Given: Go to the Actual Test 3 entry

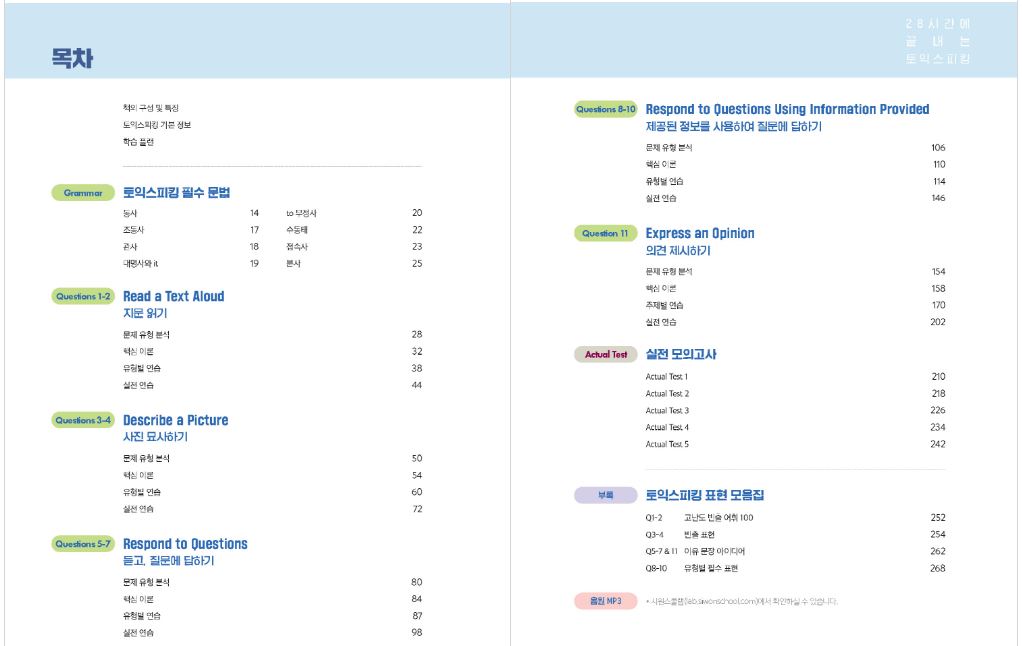Looking at the screenshot, I should [x=667, y=411].
